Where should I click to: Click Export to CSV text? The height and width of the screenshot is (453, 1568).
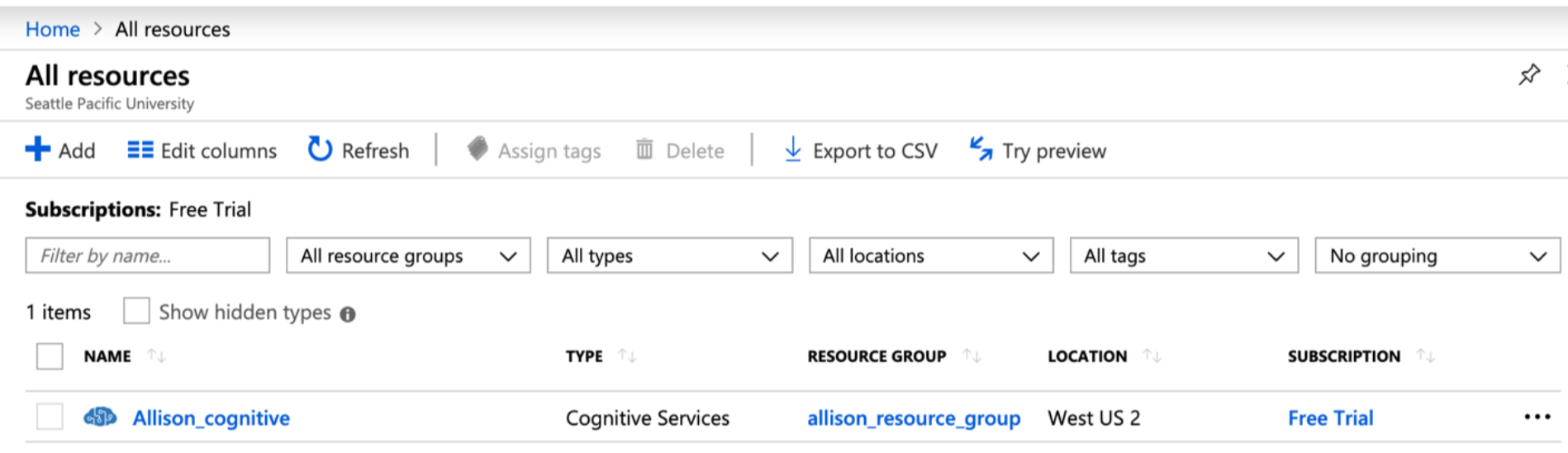point(875,150)
